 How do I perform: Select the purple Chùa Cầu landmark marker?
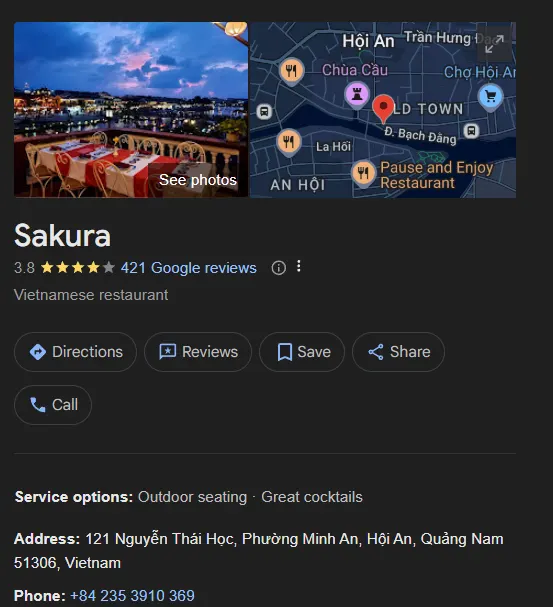coord(357,95)
